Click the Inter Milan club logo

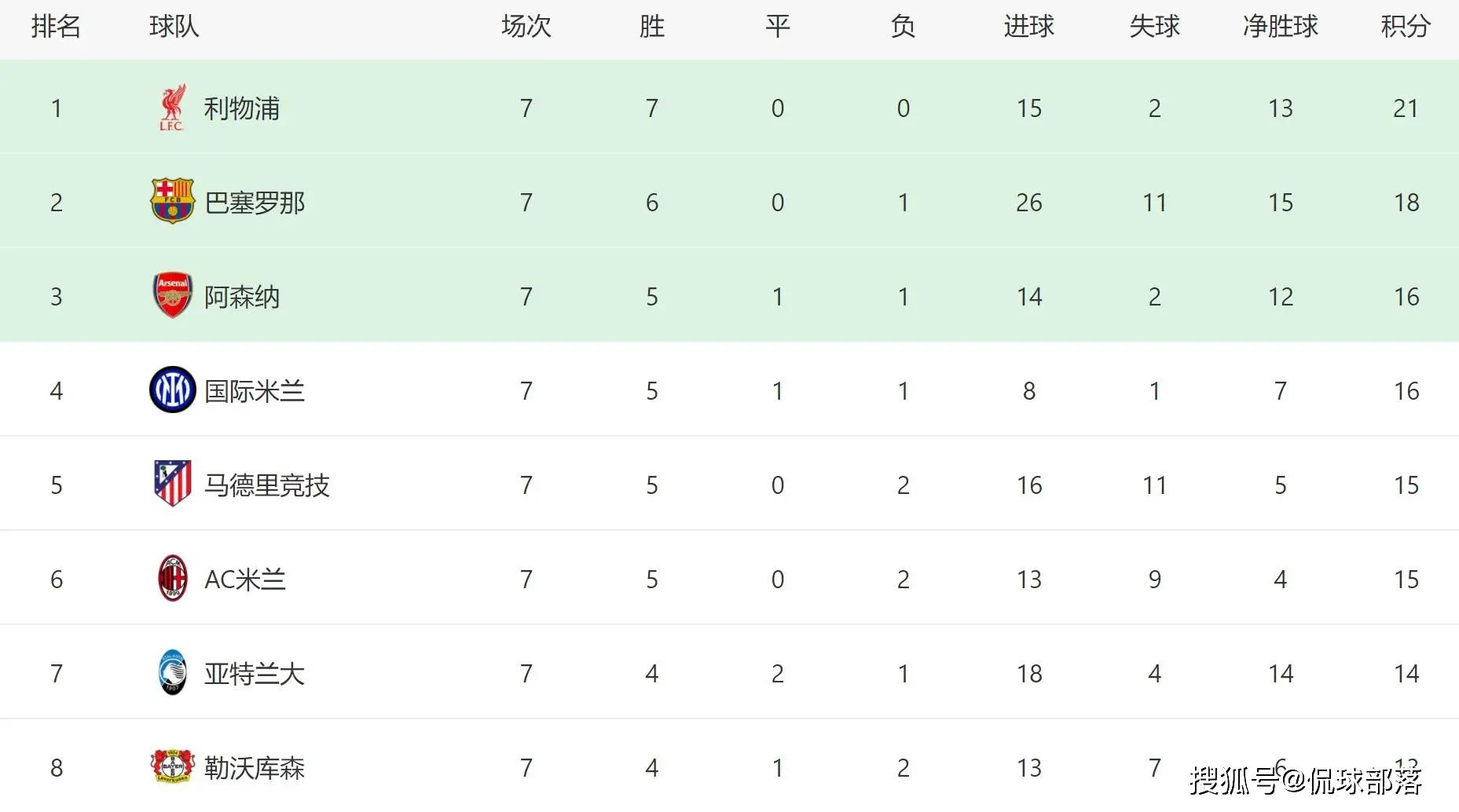[x=172, y=390]
